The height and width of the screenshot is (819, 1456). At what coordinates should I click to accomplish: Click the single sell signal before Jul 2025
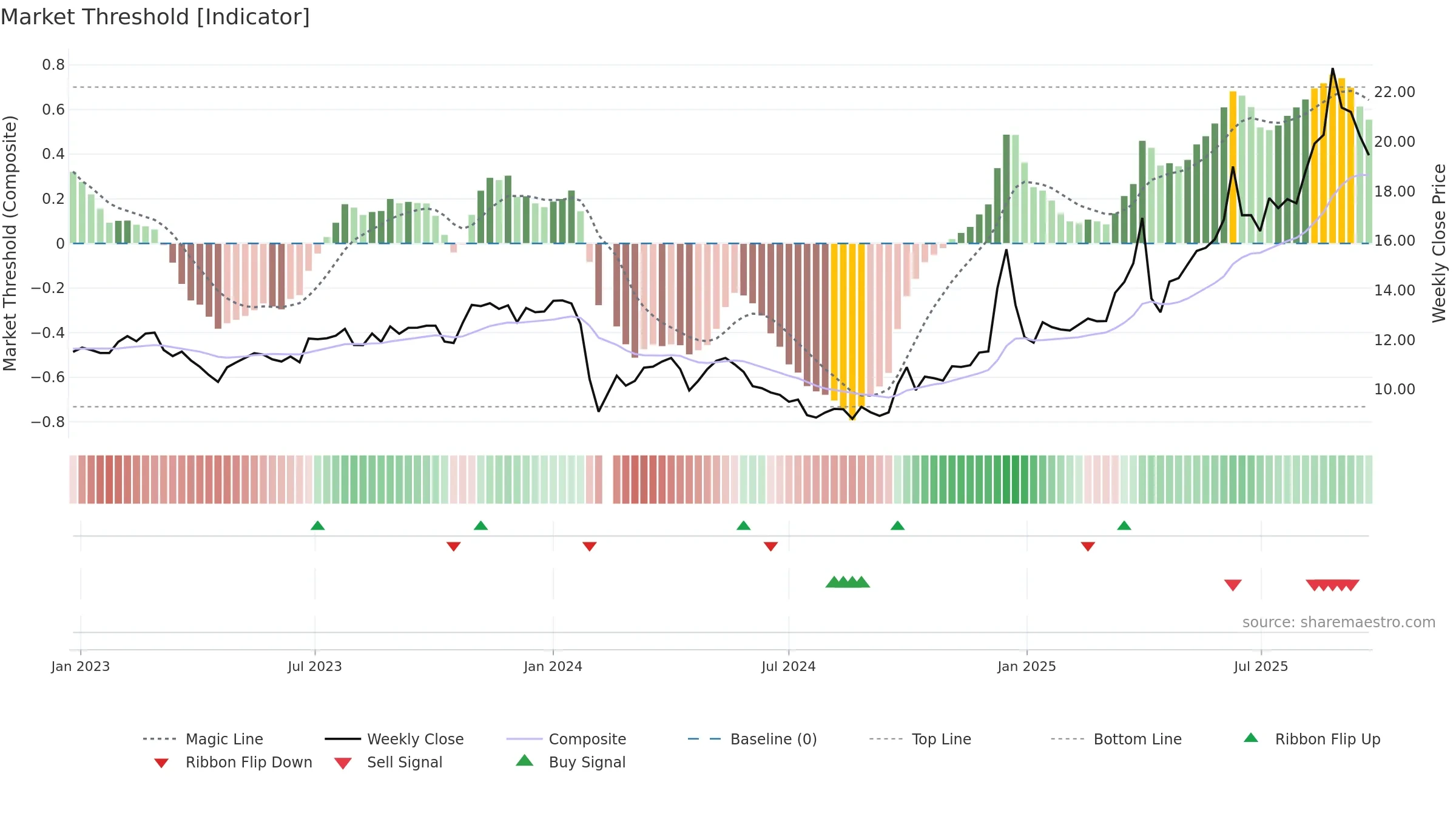(1233, 585)
